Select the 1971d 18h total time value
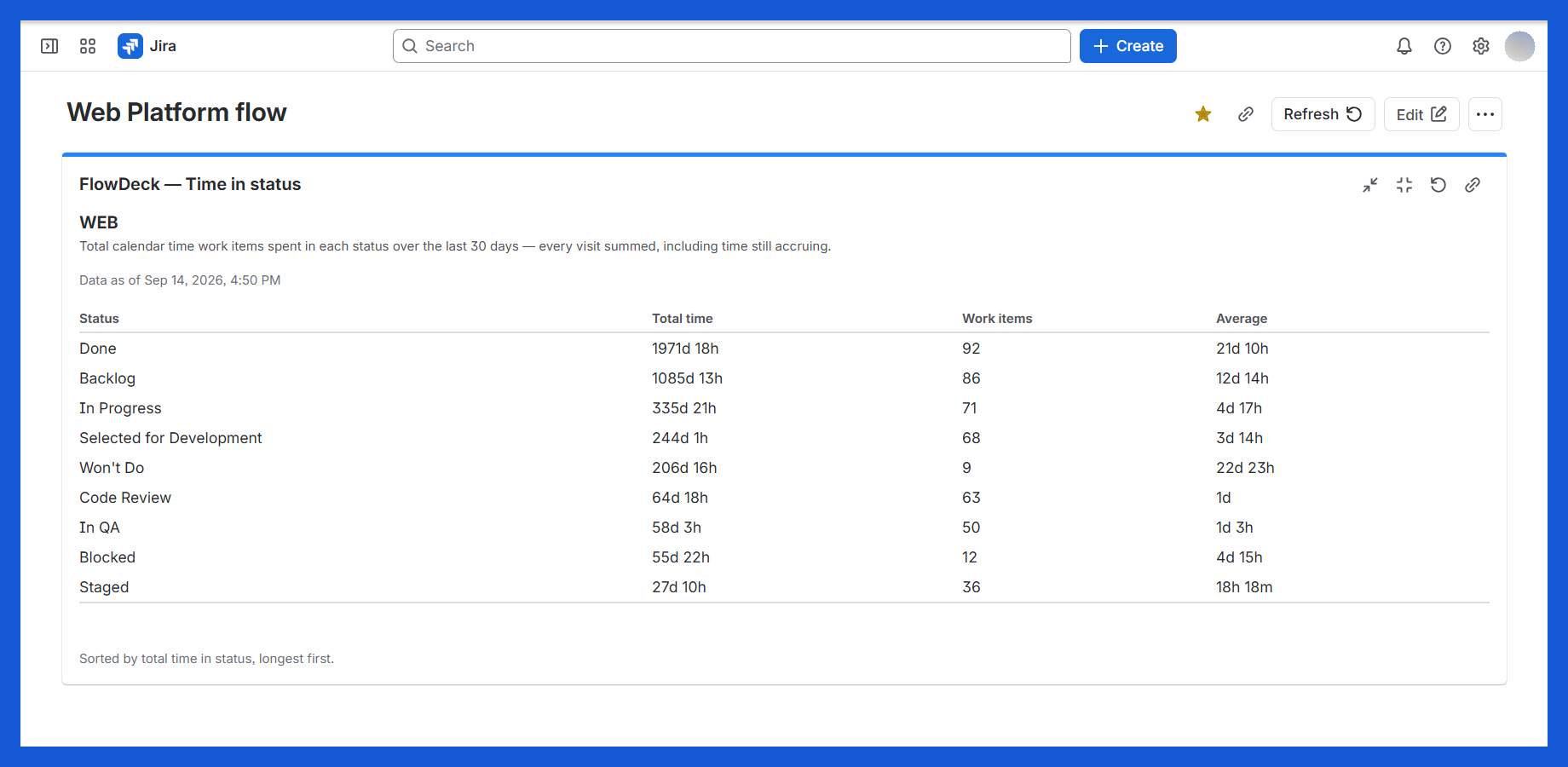Screen dimensions: 1568x767 [685, 349]
